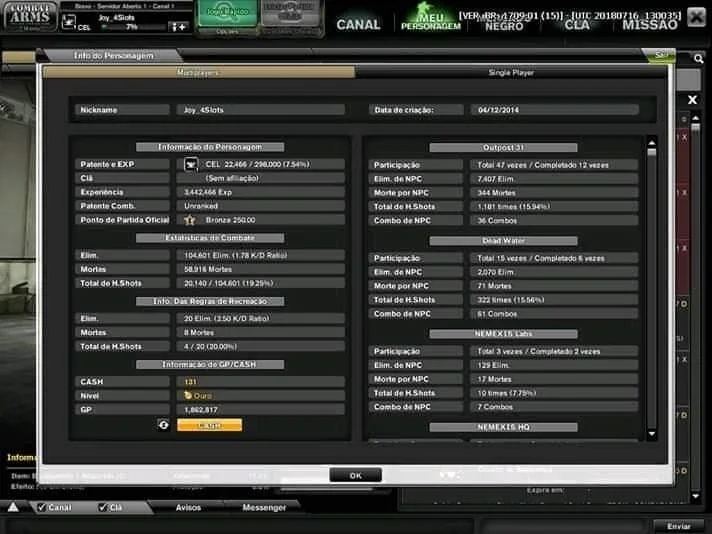The height and width of the screenshot is (534, 712).
Task: Click stats panel scrollbar up arrow
Action: [652, 143]
